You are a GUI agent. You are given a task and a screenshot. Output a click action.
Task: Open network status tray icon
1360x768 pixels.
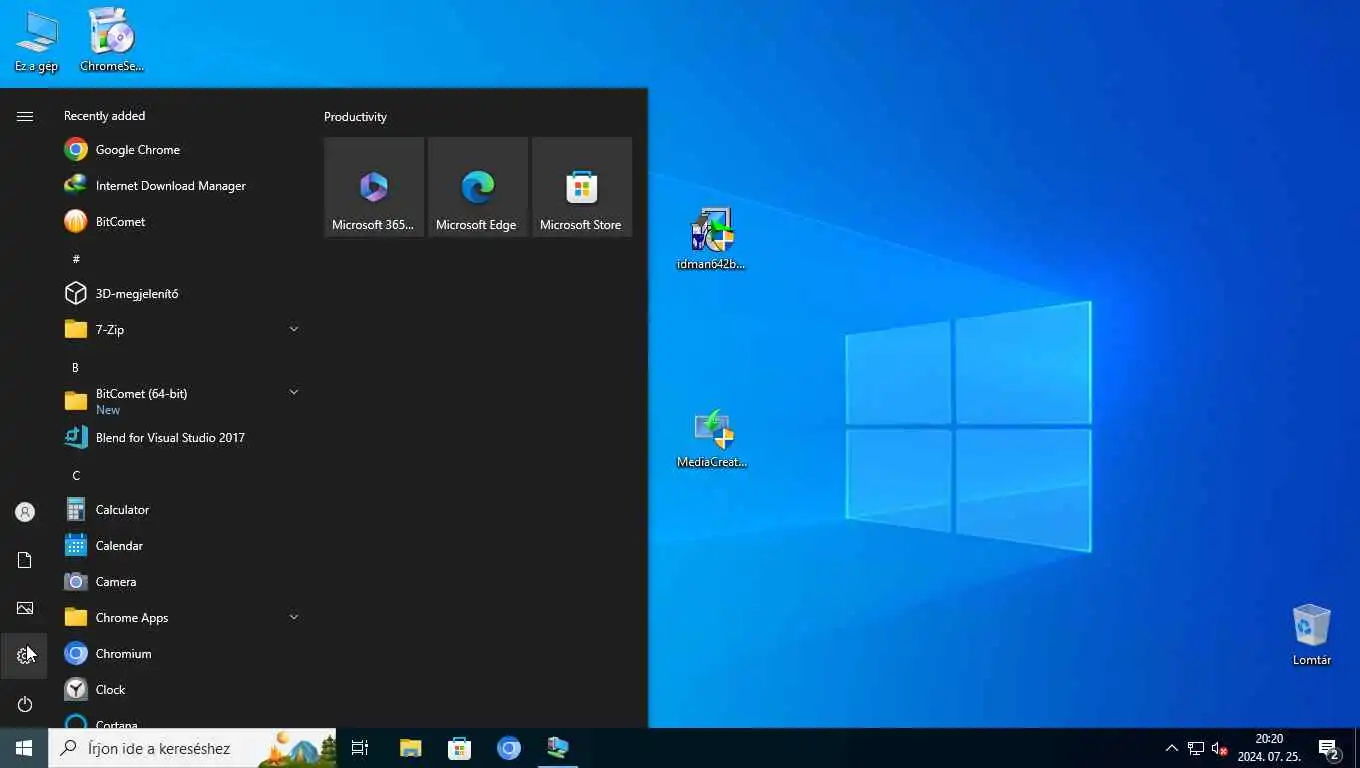1196,748
